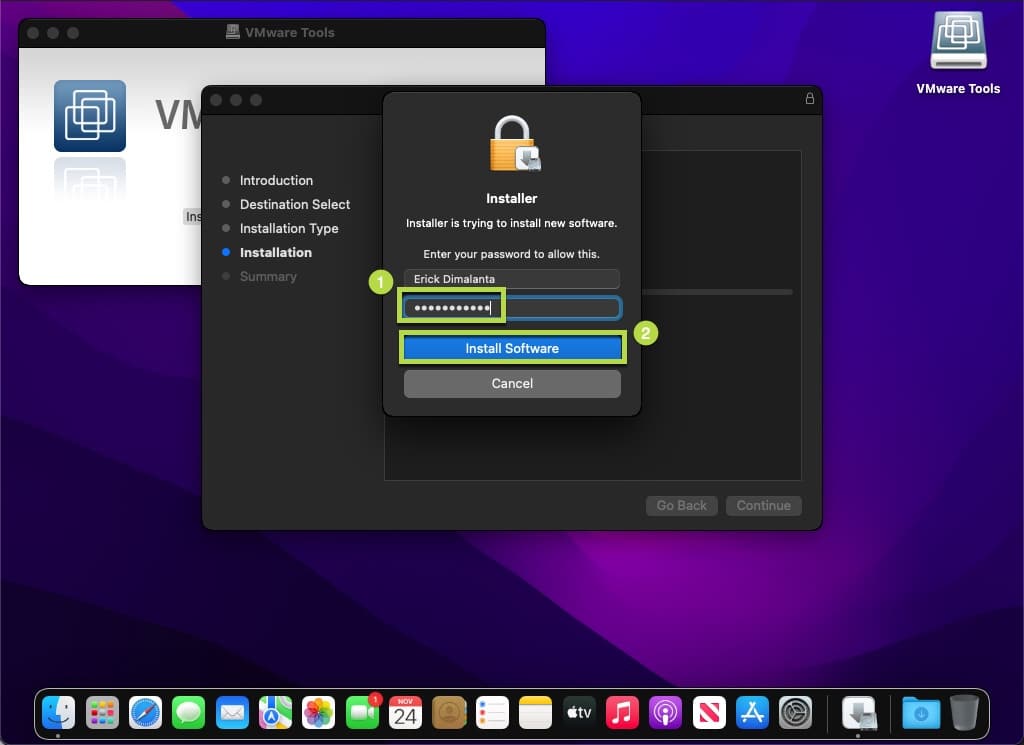Viewport: 1024px width, 745px height.
Task: Open Calendar showing Nov 24
Action: coord(405,712)
